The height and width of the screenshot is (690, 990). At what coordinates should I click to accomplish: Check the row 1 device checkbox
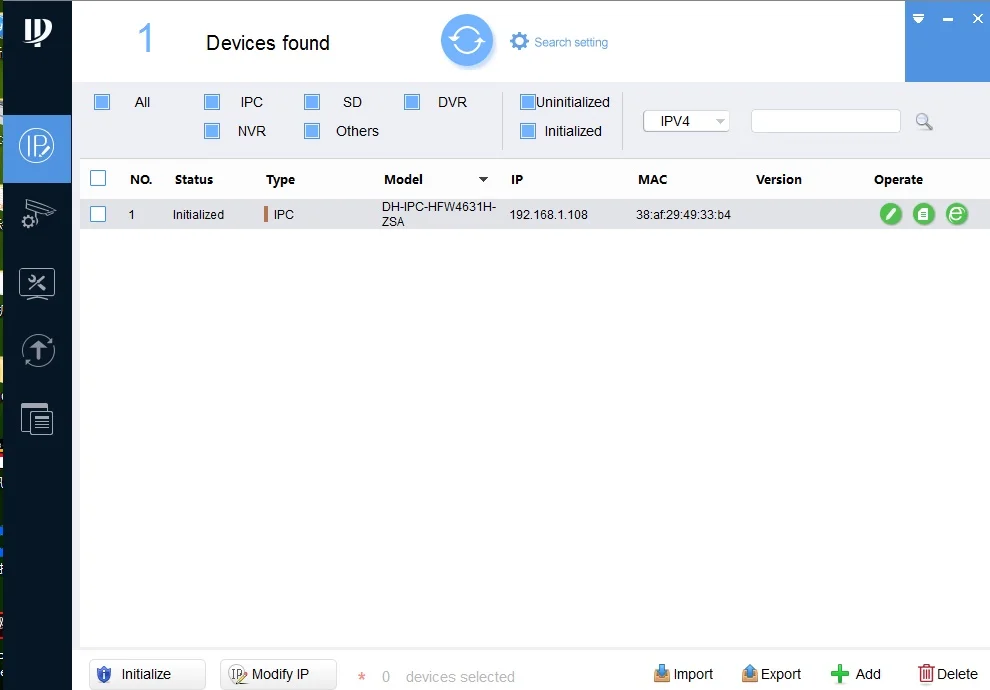(x=98, y=214)
